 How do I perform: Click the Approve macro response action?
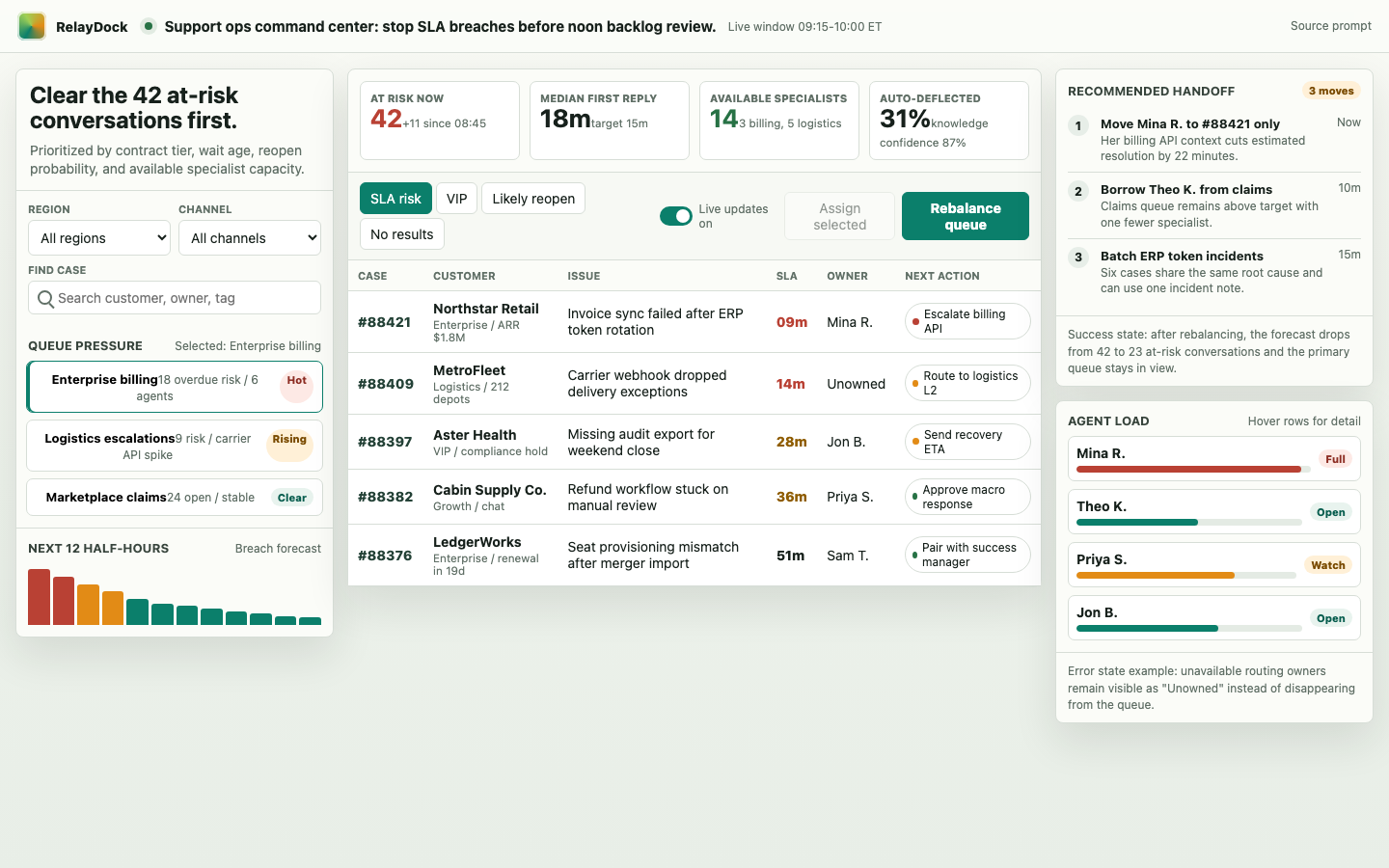pos(967,497)
